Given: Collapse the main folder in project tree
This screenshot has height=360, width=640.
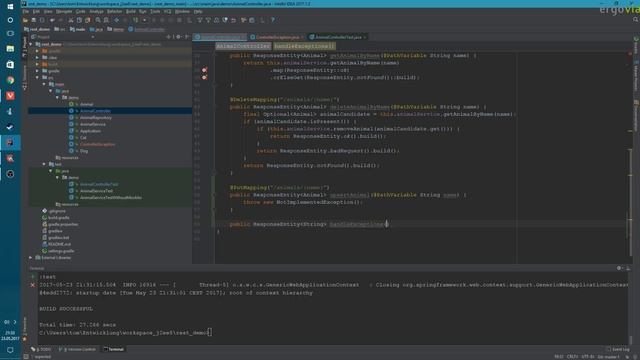Looking at the screenshot, I should (x=44, y=84).
